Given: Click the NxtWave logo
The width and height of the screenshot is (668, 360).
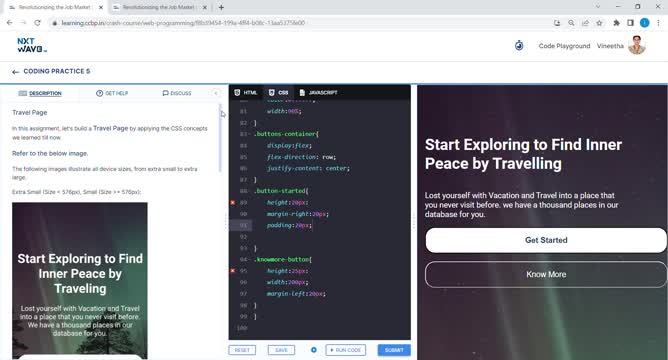Looking at the screenshot, I should click(x=32, y=45).
